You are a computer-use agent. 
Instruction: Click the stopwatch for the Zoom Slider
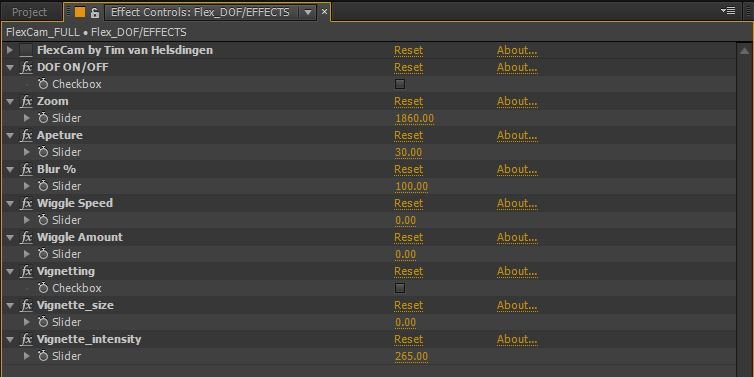pos(43,118)
